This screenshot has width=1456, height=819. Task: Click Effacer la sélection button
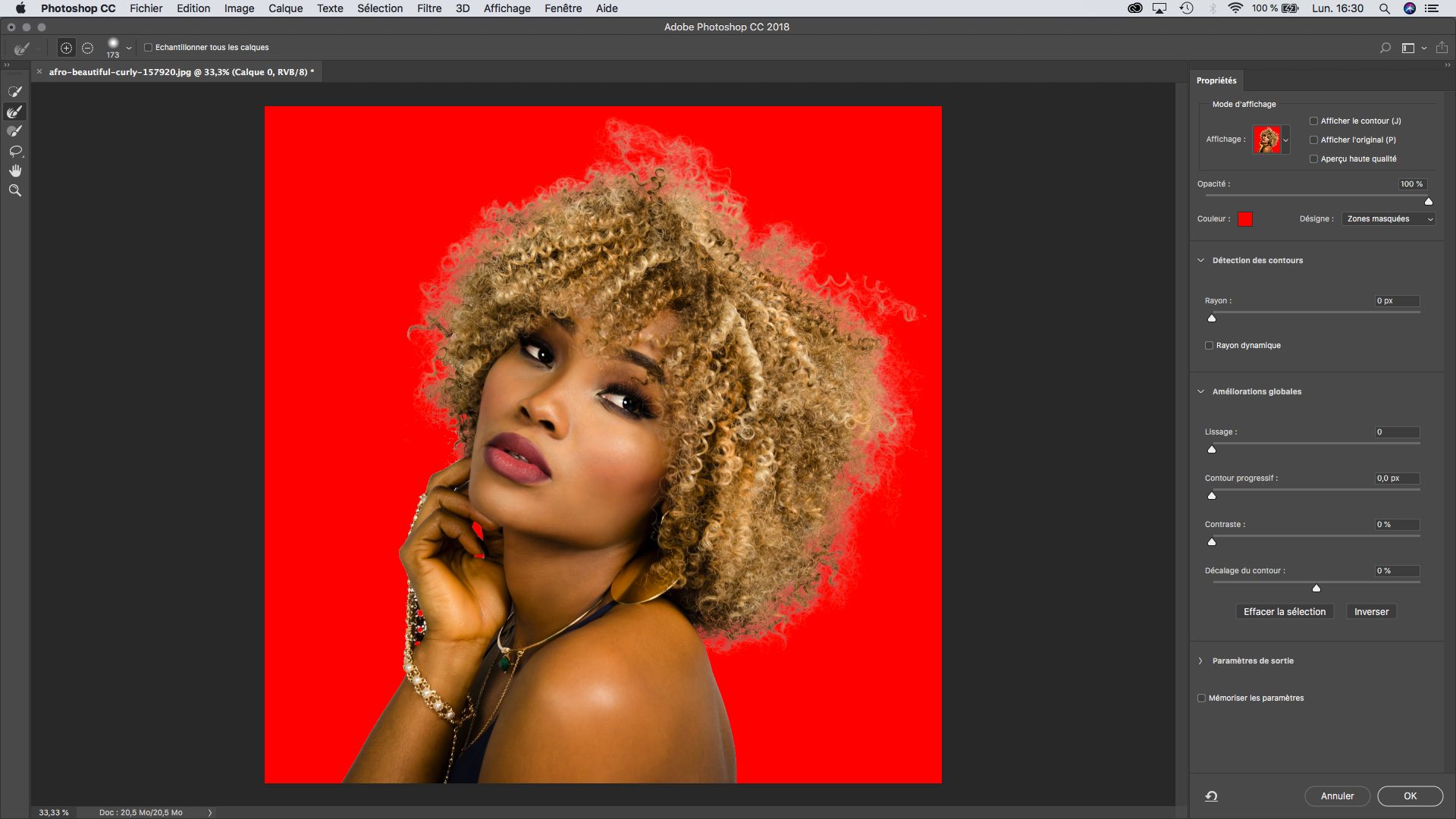[1285, 612]
